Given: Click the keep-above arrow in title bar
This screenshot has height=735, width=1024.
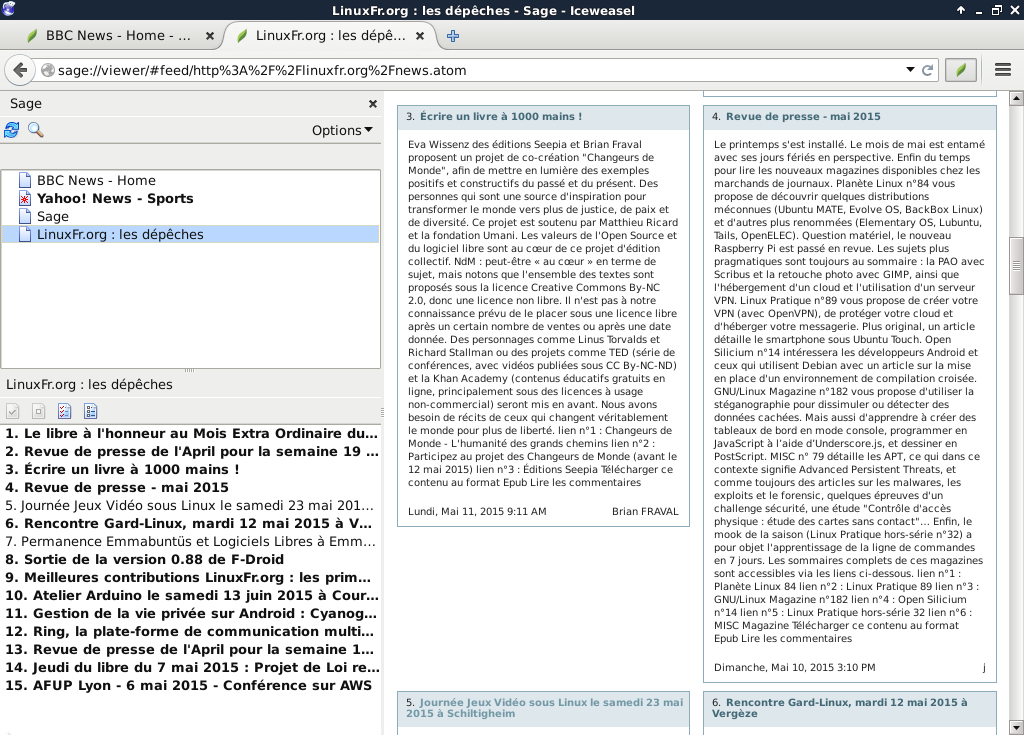Looking at the screenshot, I should point(961,10).
